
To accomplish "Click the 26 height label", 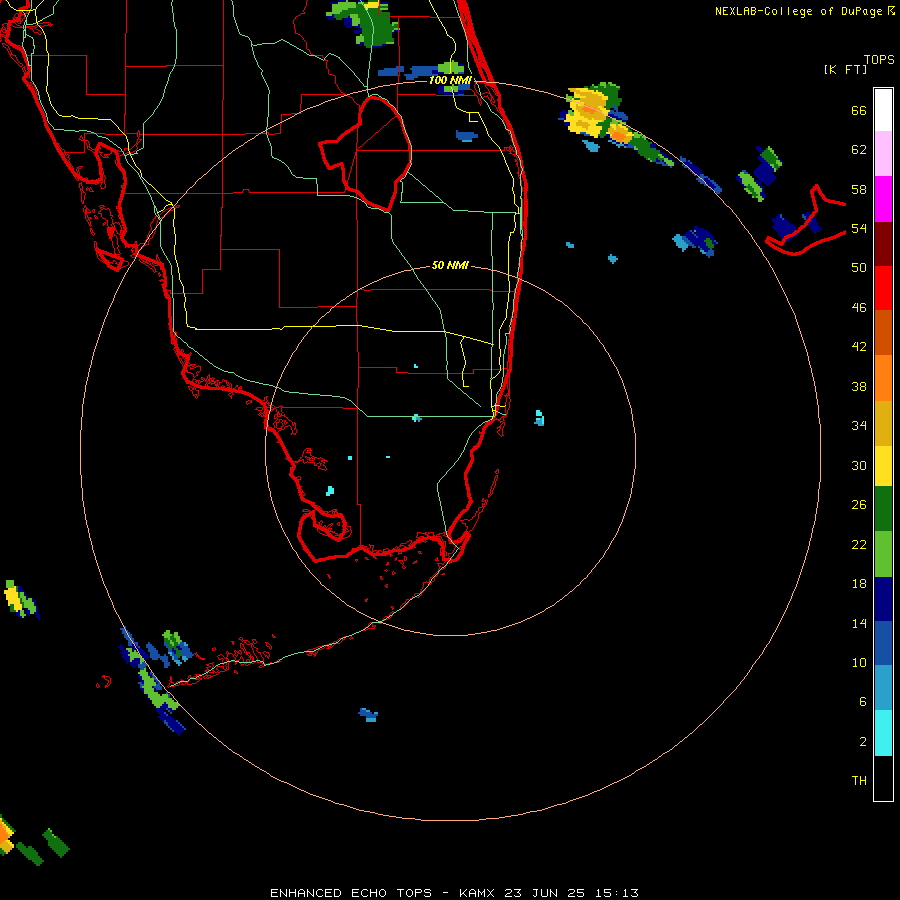I will pos(859,505).
